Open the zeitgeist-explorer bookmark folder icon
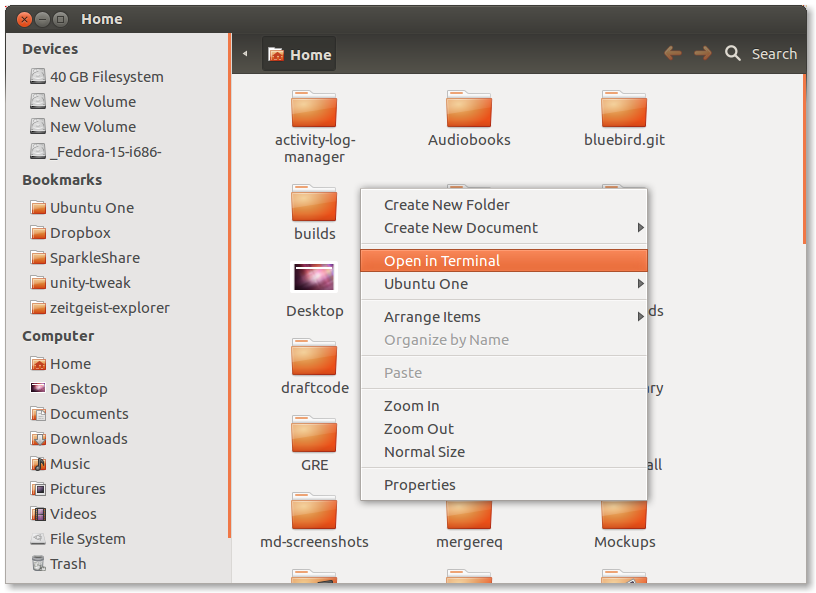Screen dimensions: 816x593 38,308
